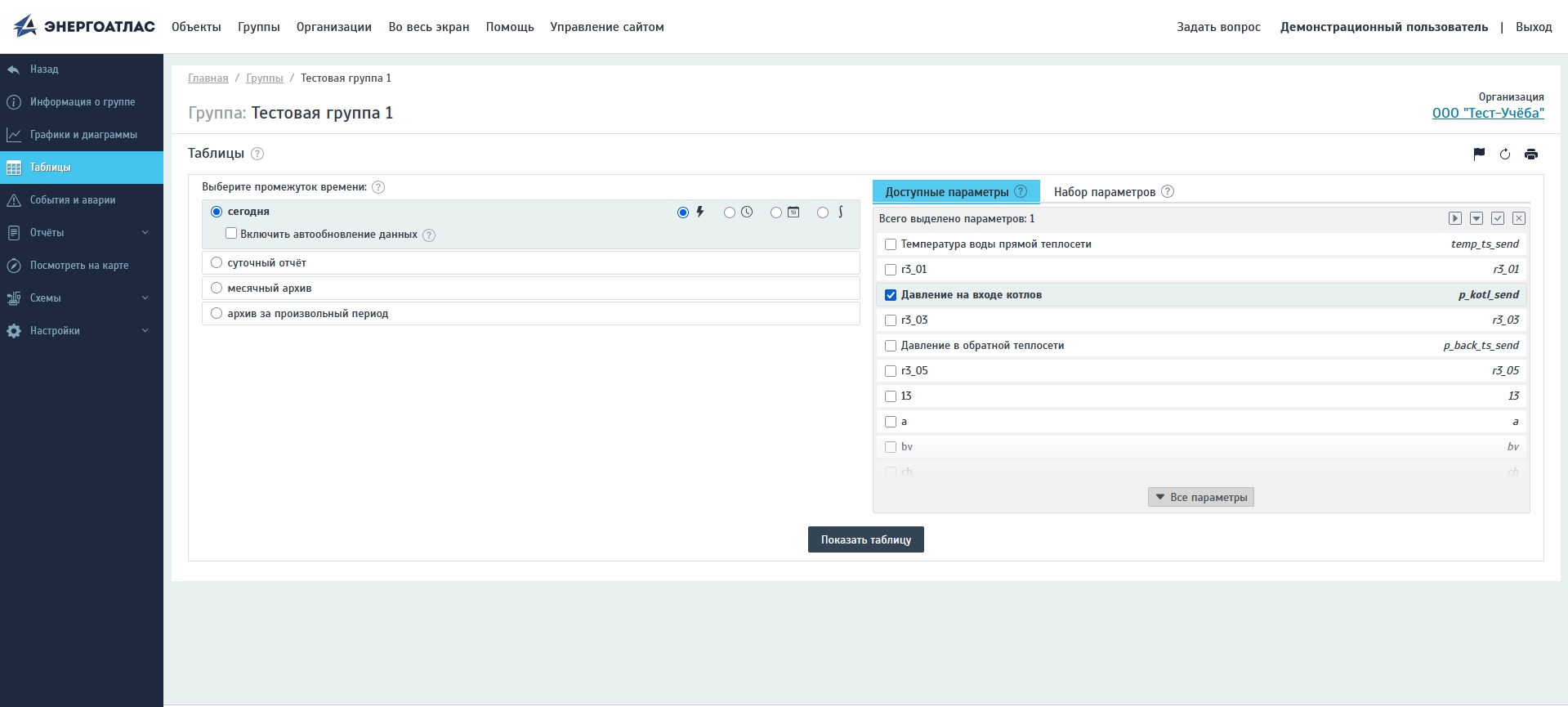
Task: Click the clock icon in the сегодня row
Action: [747, 212]
